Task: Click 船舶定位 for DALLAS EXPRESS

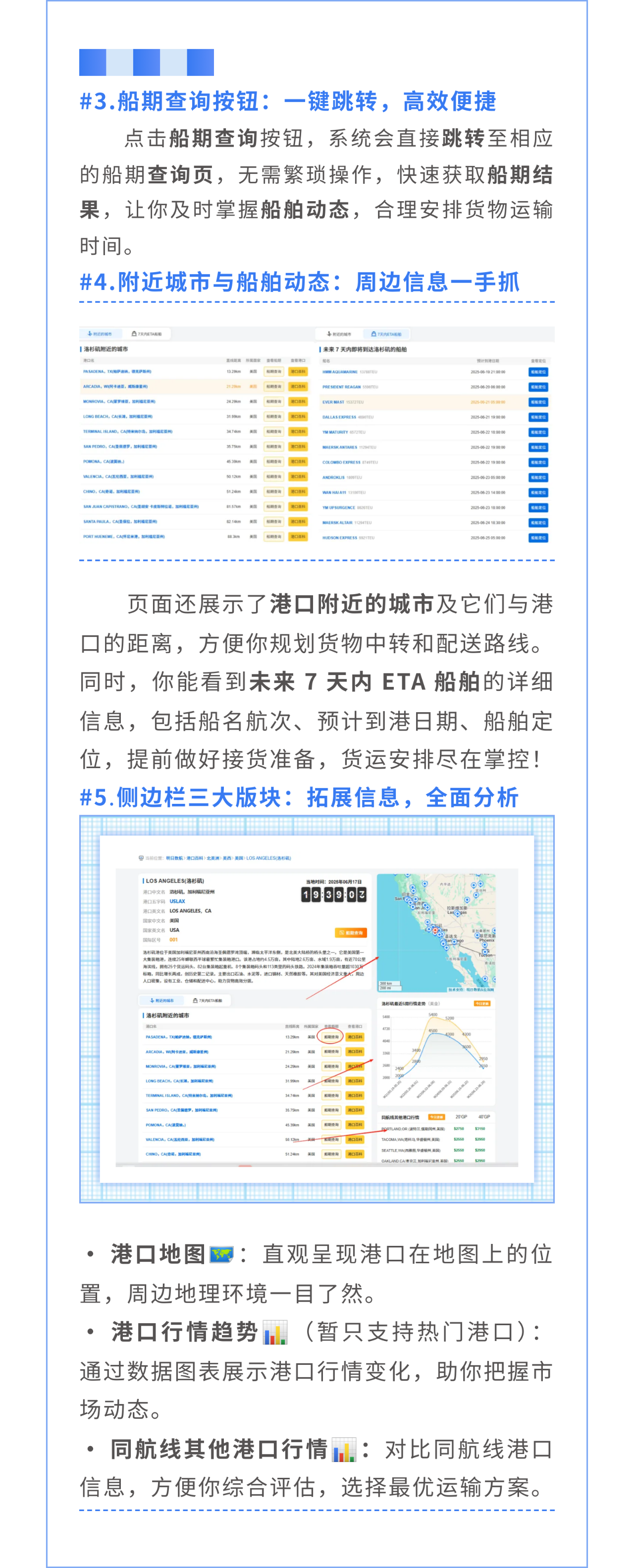Action: (538, 417)
